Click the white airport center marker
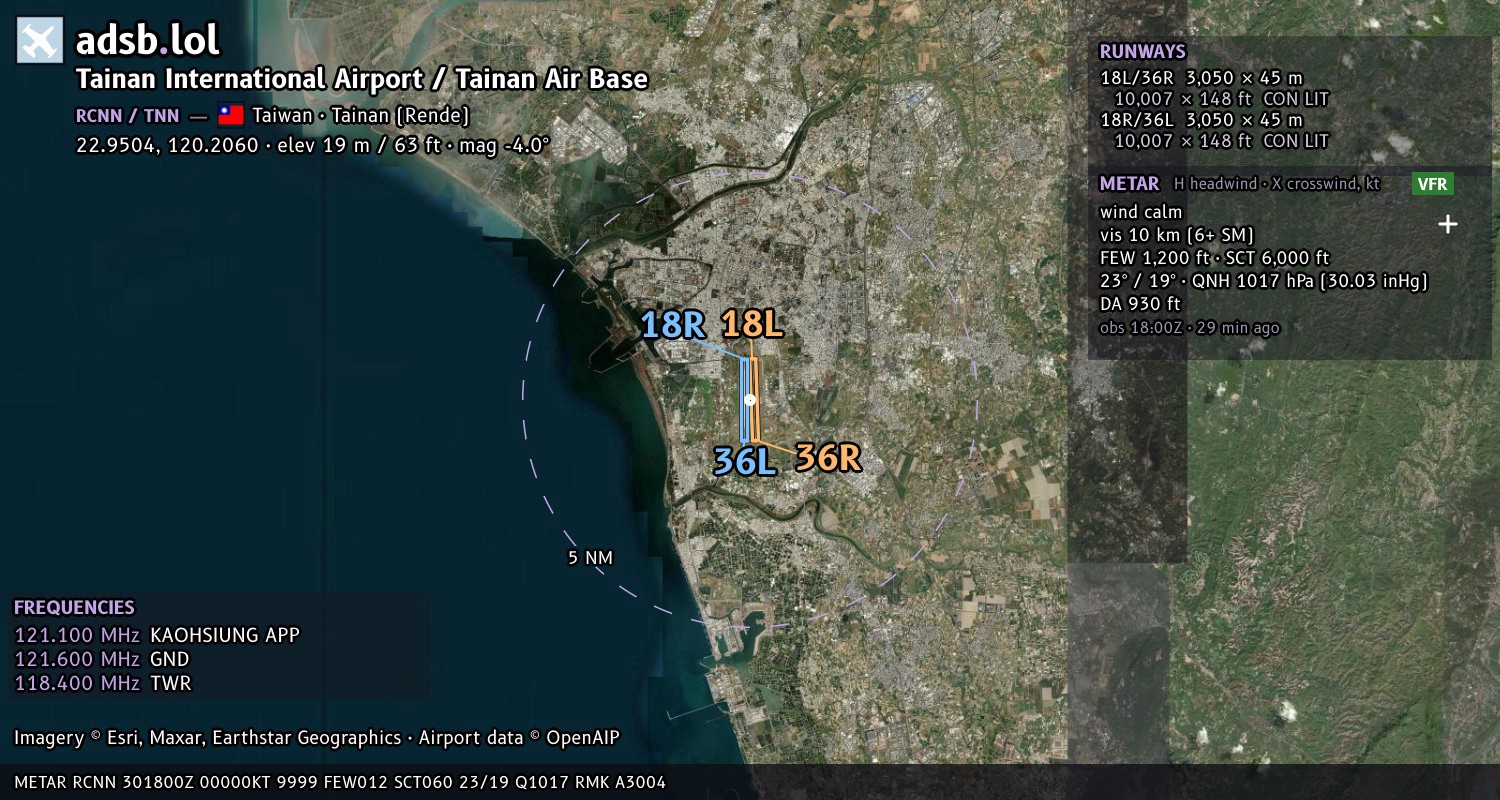The width and height of the screenshot is (1500, 800). click(x=750, y=400)
